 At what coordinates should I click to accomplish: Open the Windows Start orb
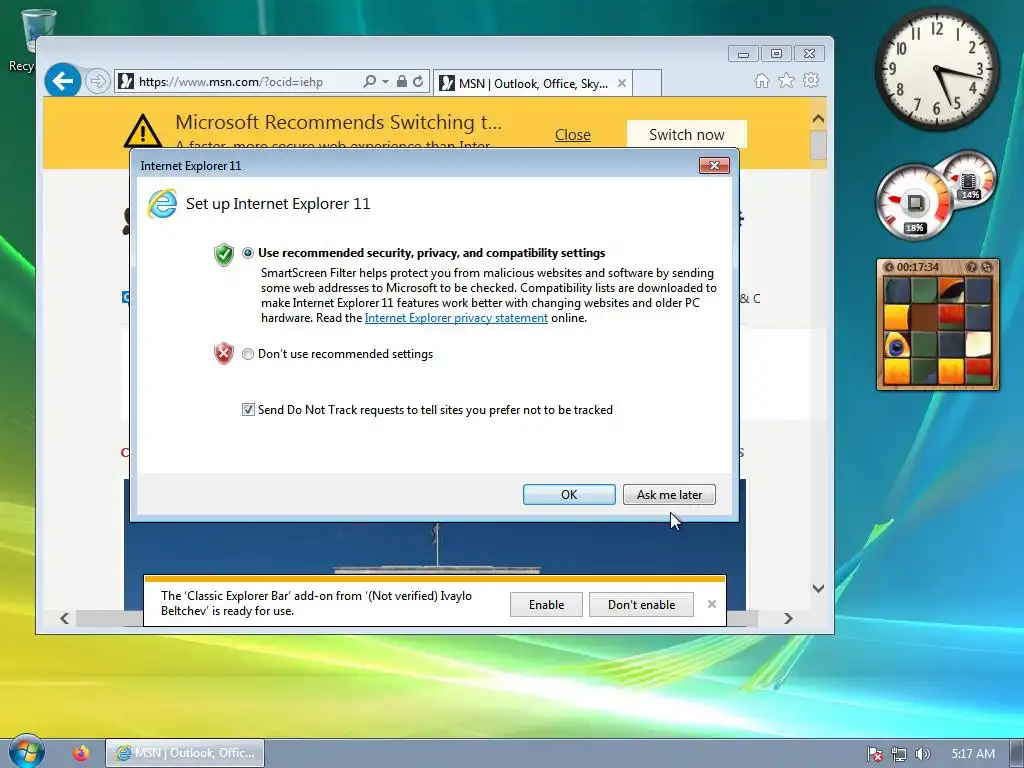pyautogui.click(x=26, y=752)
